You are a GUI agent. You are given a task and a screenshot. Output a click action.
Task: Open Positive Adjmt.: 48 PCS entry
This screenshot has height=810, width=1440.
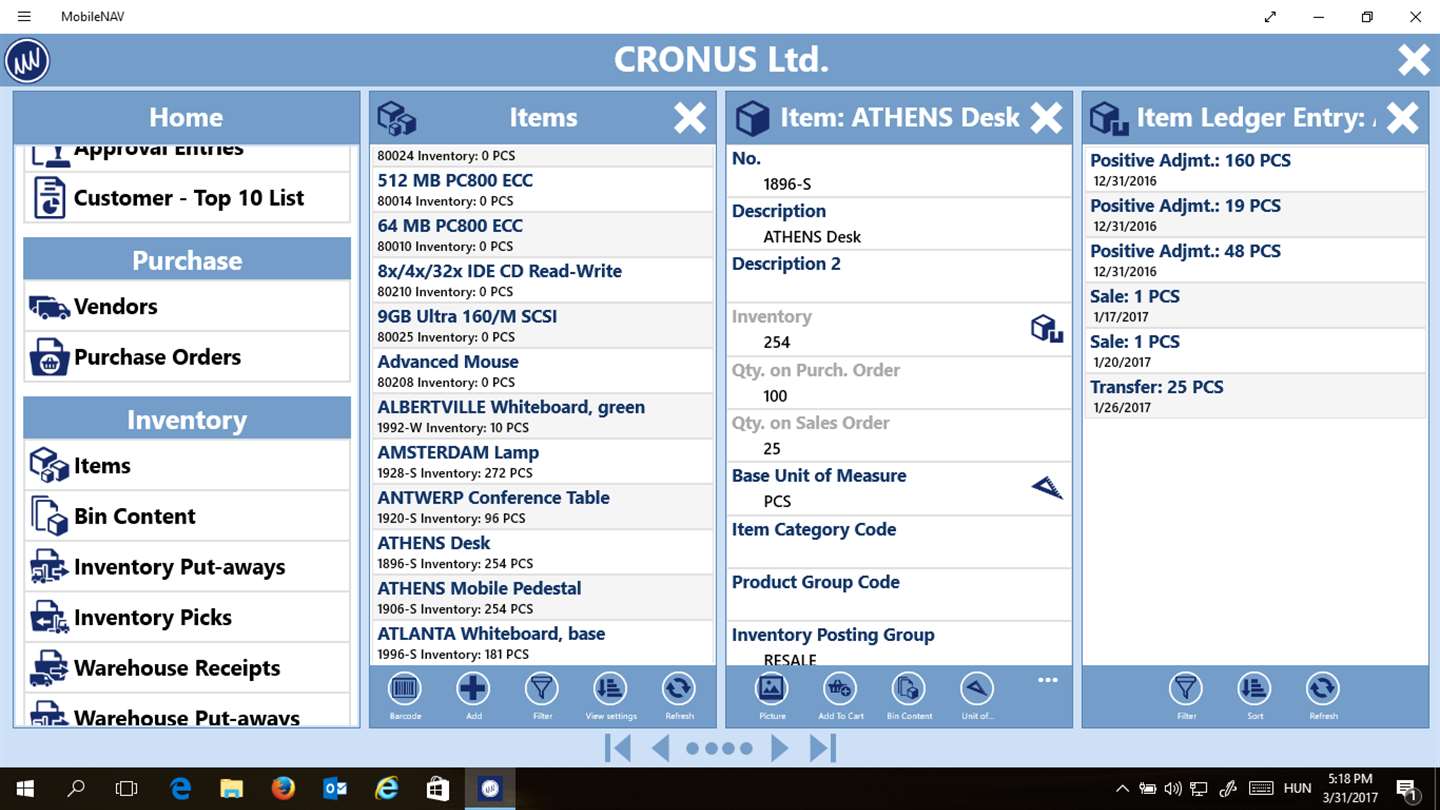1255,260
